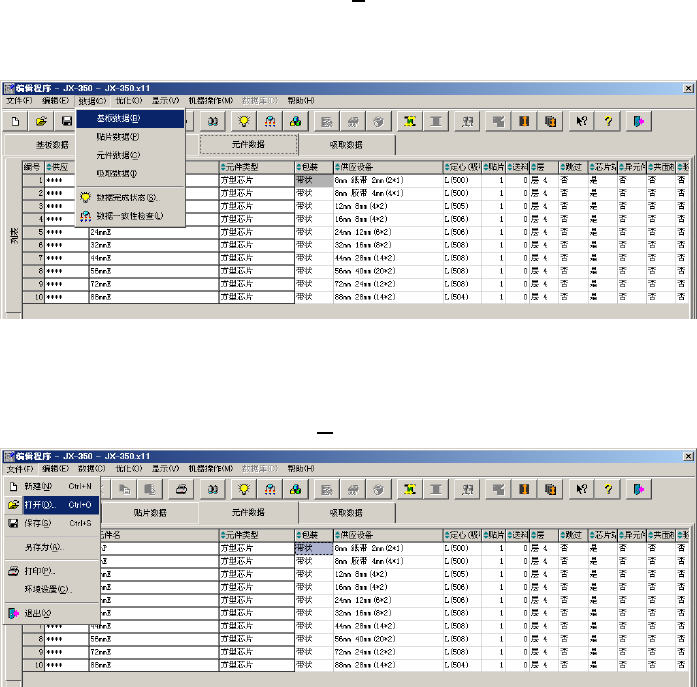The image size is (697, 687).
Task: Click the binoculars search icon in the upper window
Action: pos(213,121)
